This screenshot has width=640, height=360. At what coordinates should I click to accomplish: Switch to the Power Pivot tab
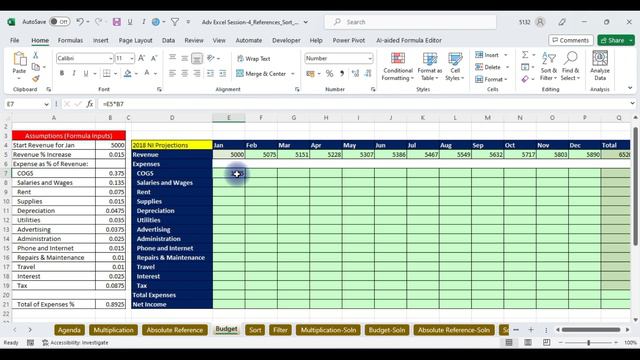click(x=349, y=40)
